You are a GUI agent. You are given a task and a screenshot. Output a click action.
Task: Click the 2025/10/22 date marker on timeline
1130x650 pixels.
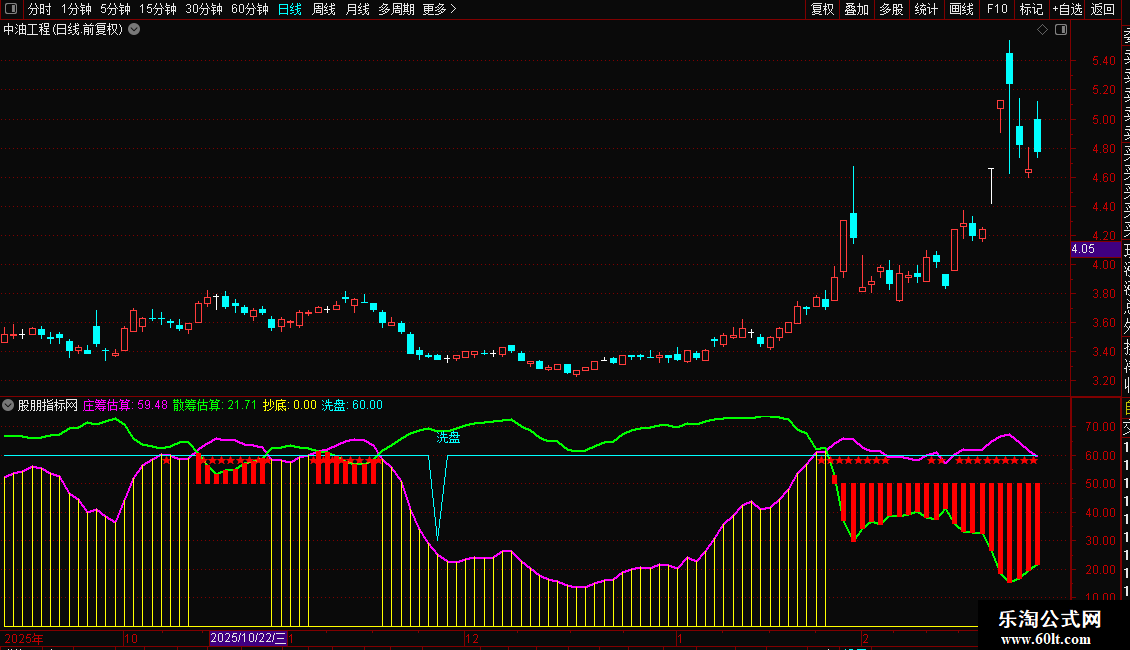(249, 638)
